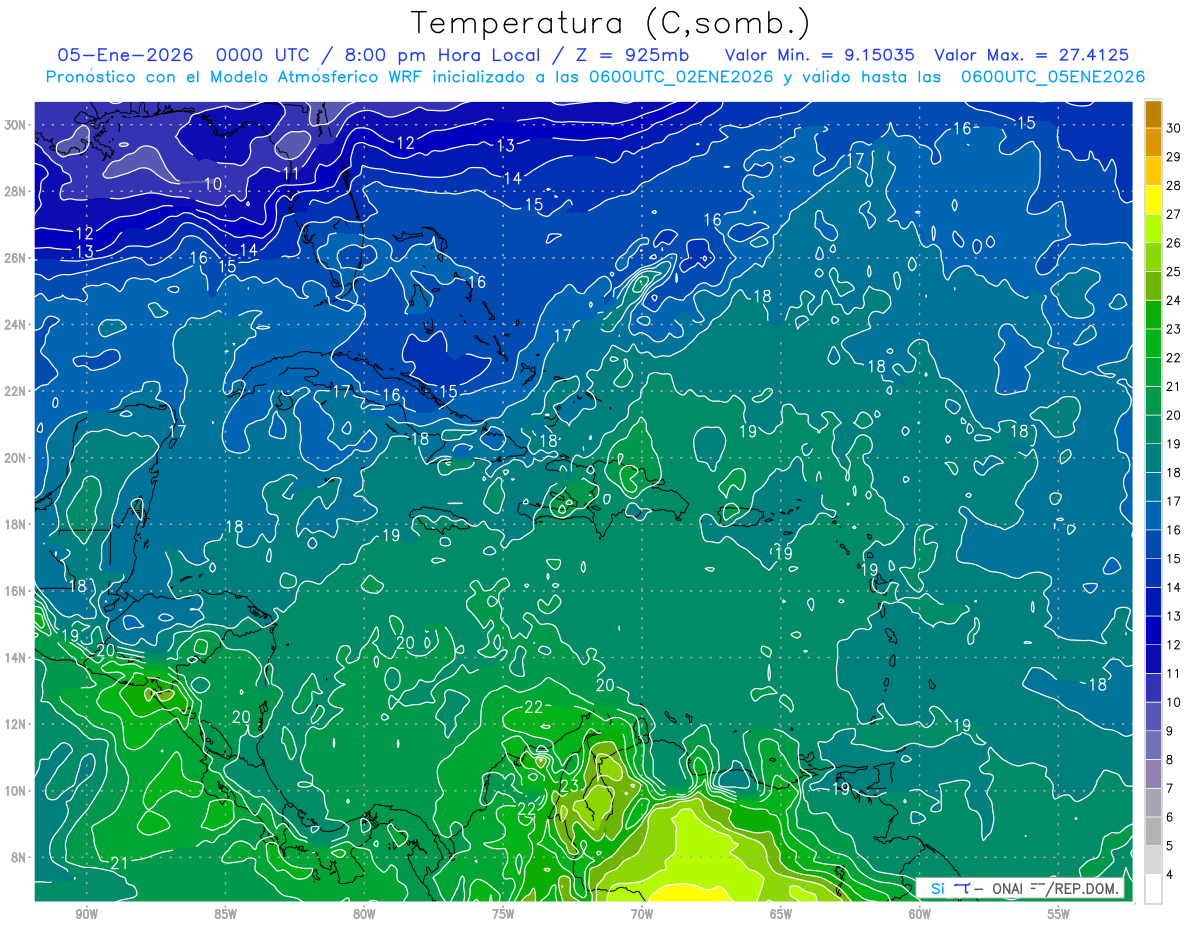Click the "8N" latitude axis label
The width and height of the screenshot is (1200, 927).
pyautogui.click(x=20, y=858)
